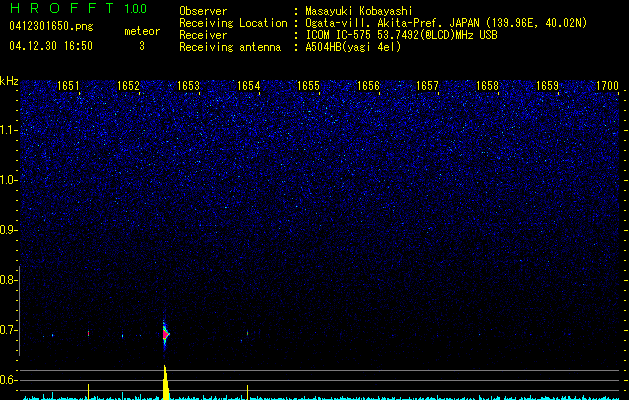Click the 0.8 kHz frequency axis label
Screen dimensions: 629x400
click(x=8, y=280)
